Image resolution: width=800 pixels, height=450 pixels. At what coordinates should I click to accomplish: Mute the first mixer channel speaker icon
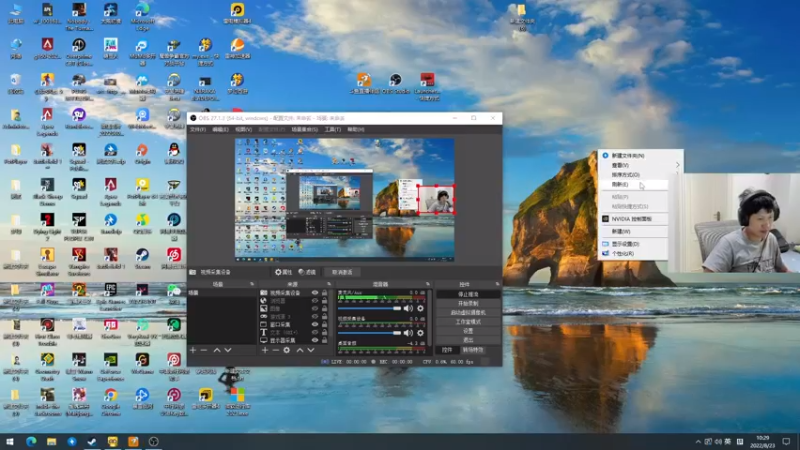[x=408, y=308]
